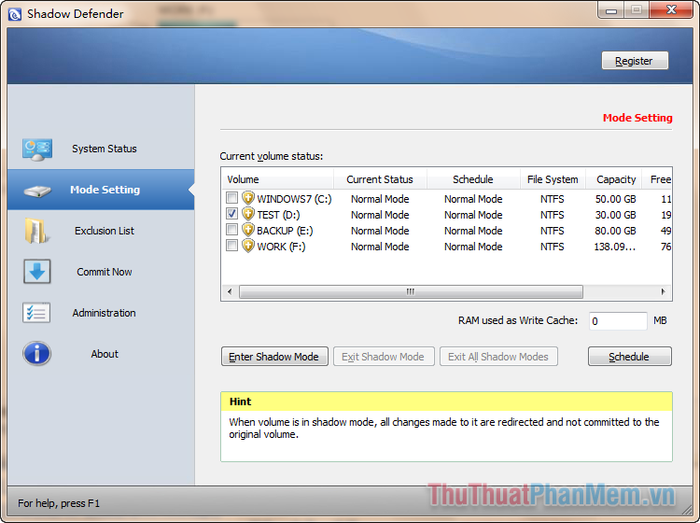
Task: Open the Administration page
Action: tap(101, 313)
